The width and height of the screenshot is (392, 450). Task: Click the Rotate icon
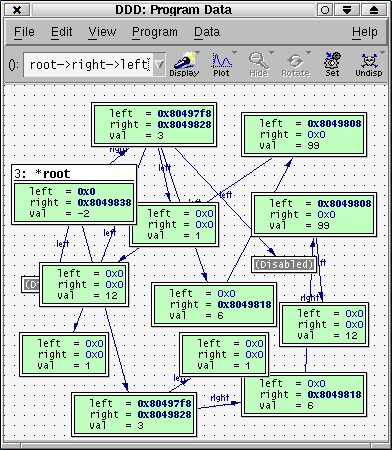click(x=295, y=61)
